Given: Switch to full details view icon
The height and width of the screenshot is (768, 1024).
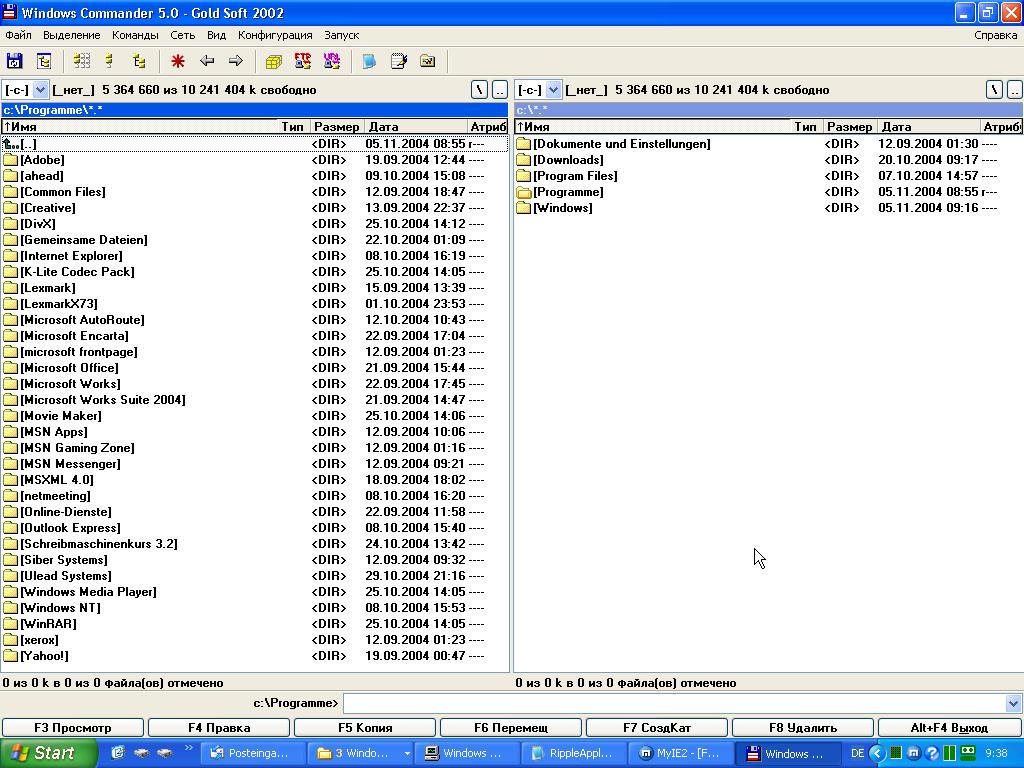Looking at the screenshot, I should tap(109, 61).
